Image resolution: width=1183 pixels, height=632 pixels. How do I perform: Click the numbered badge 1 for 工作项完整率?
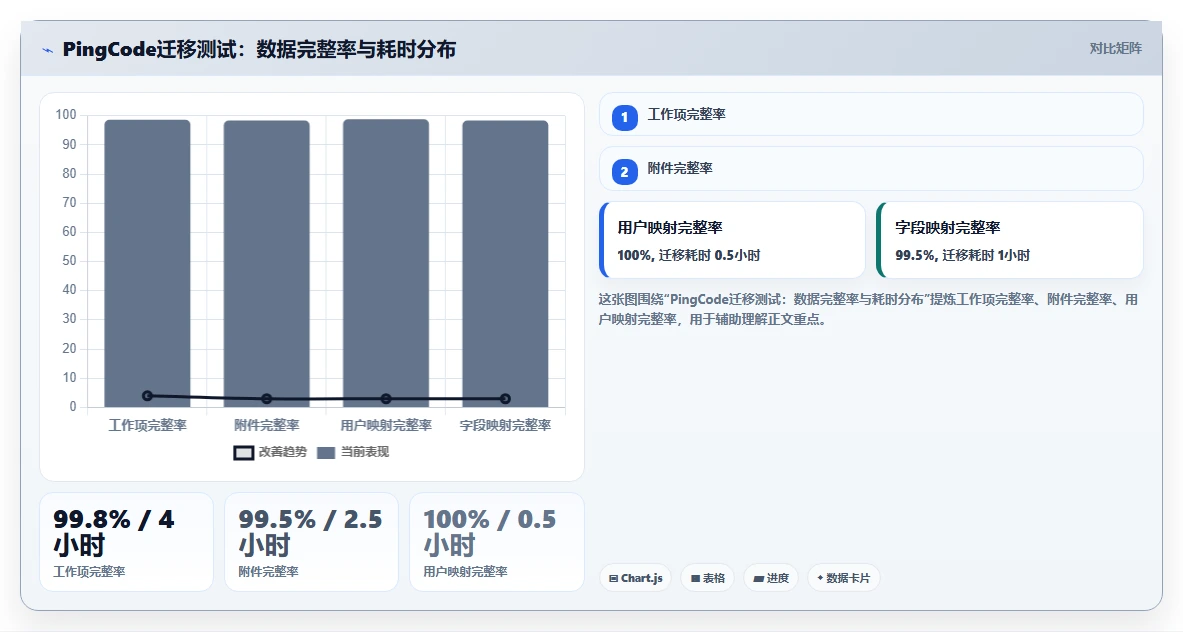point(624,118)
